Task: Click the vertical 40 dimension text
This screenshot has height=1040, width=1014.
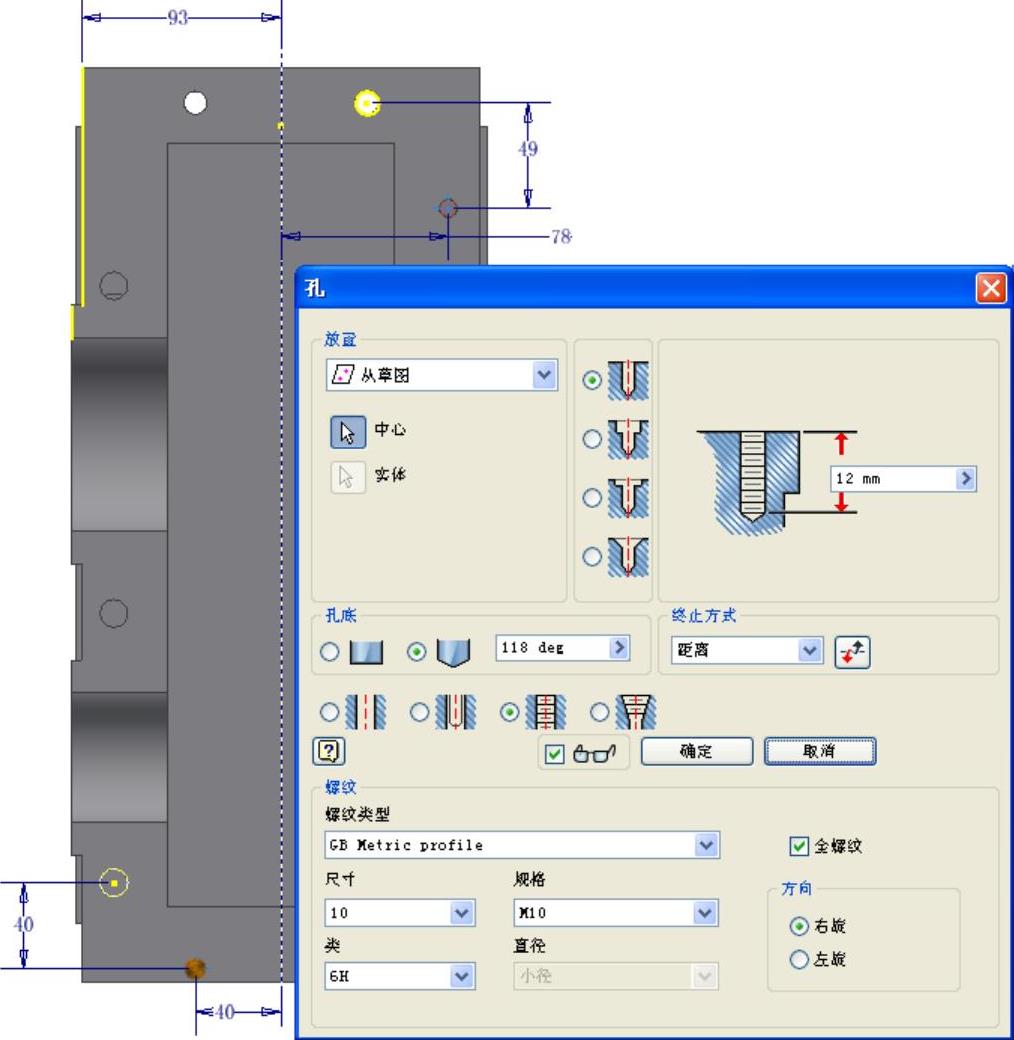Action: click(x=23, y=924)
